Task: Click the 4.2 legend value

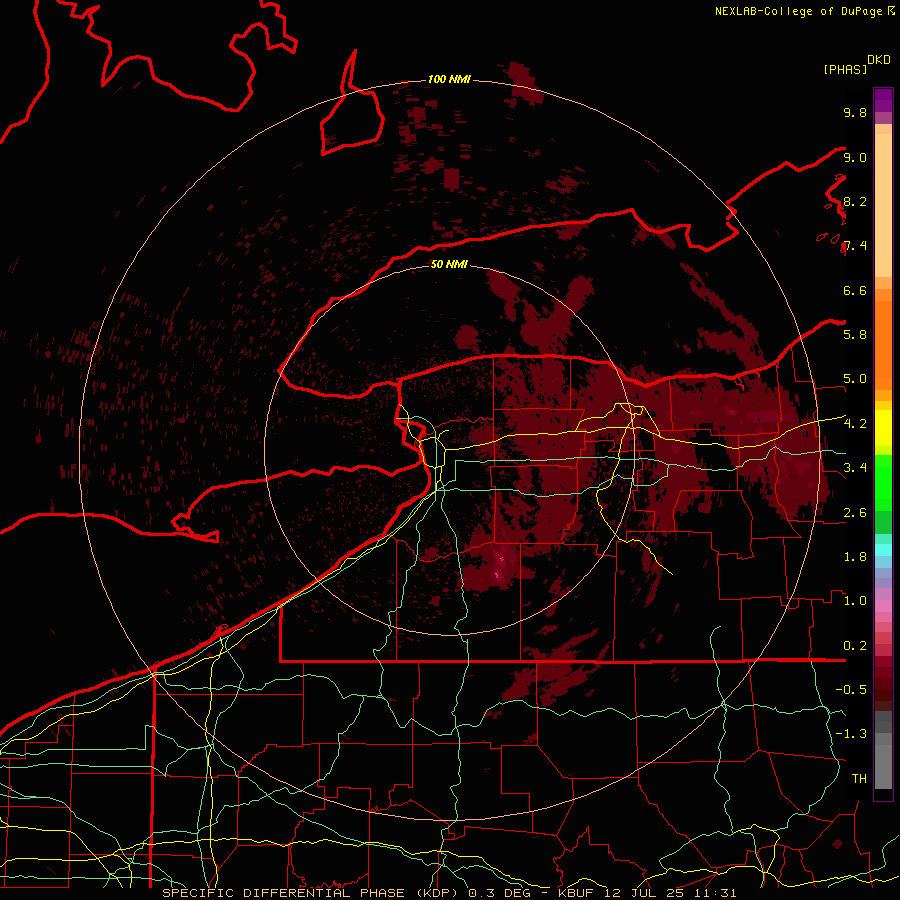Action: 855,424
